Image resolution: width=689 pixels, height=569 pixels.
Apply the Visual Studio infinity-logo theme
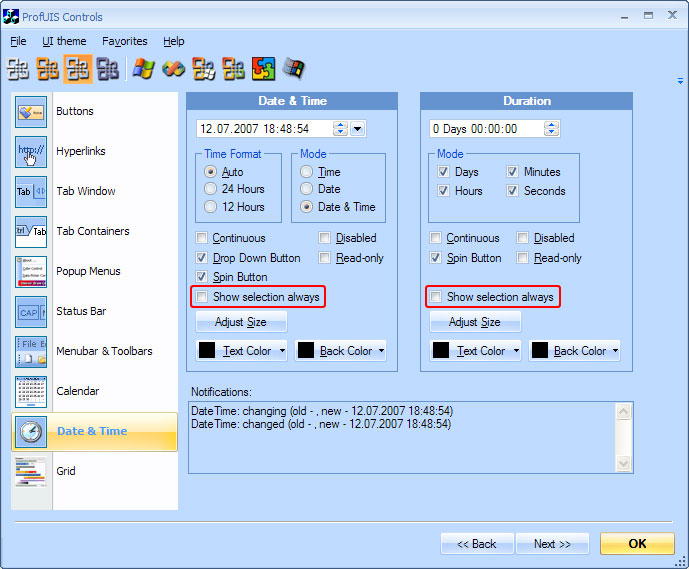pyautogui.click(x=174, y=69)
